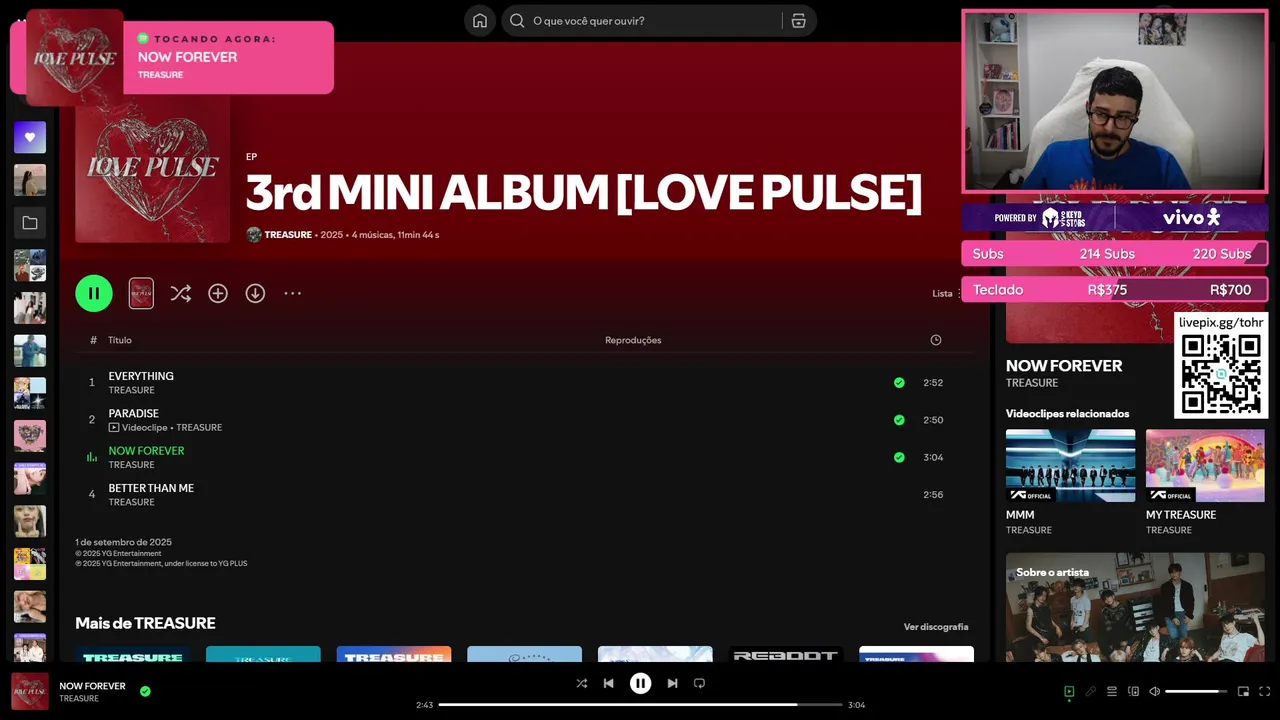The image size is (1280, 720).
Task: Open the folder item in the sidebar
Action: tap(30, 223)
